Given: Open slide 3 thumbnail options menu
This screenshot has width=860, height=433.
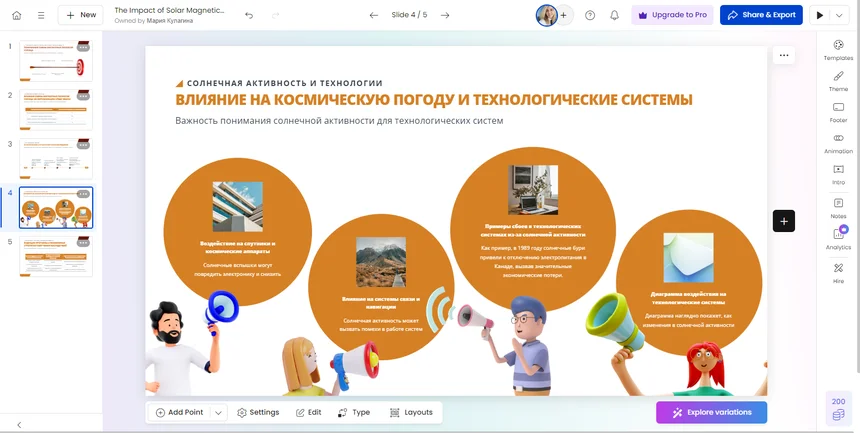Looking at the screenshot, I should tap(83, 145).
